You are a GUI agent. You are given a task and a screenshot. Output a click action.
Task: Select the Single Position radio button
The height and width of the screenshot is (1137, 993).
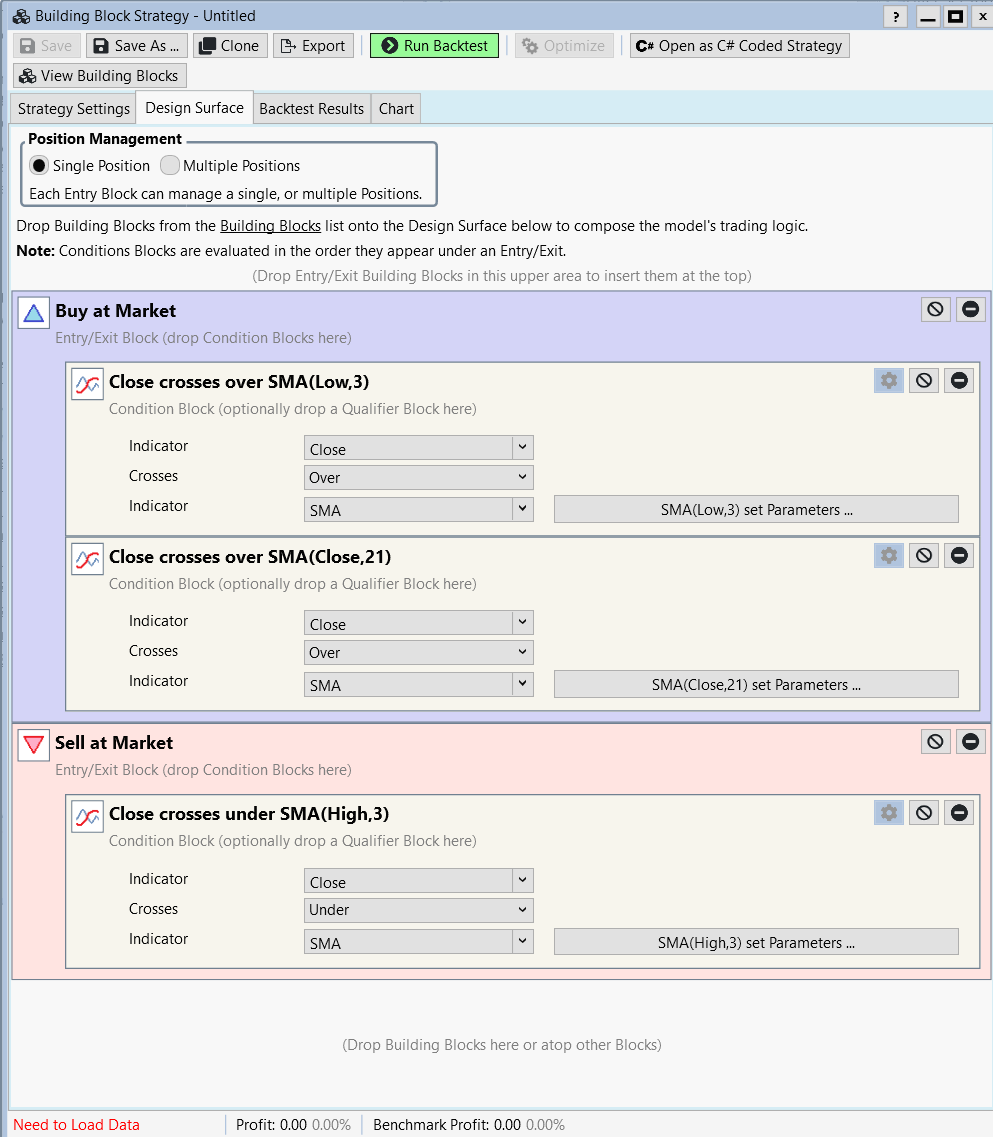[x=39, y=166]
